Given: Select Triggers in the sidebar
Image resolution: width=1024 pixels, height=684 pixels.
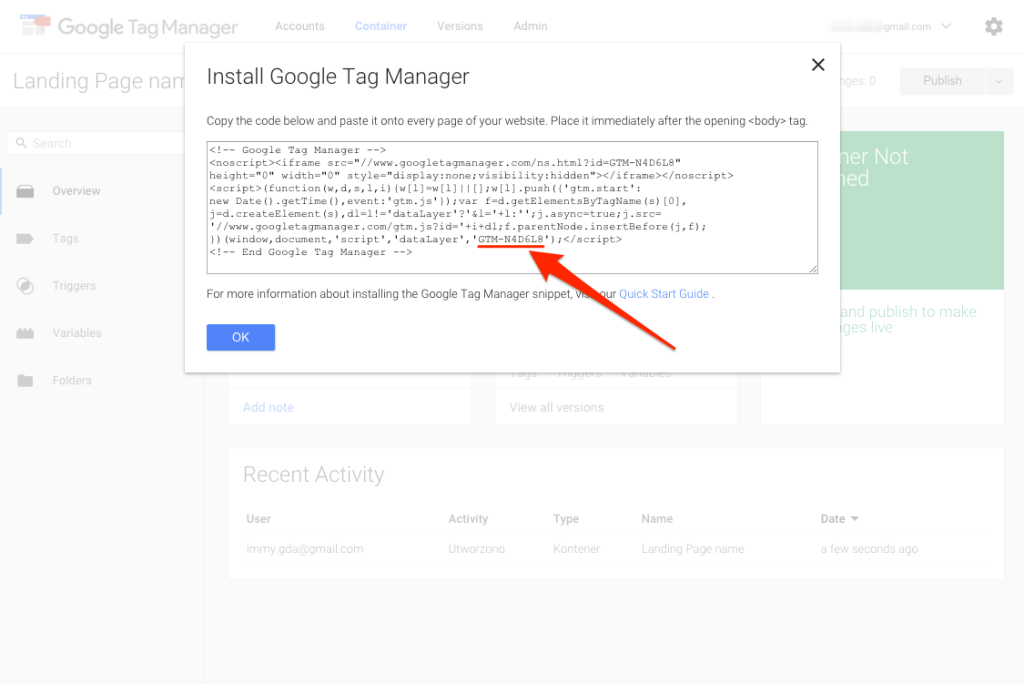Looking at the screenshot, I should [74, 285].
